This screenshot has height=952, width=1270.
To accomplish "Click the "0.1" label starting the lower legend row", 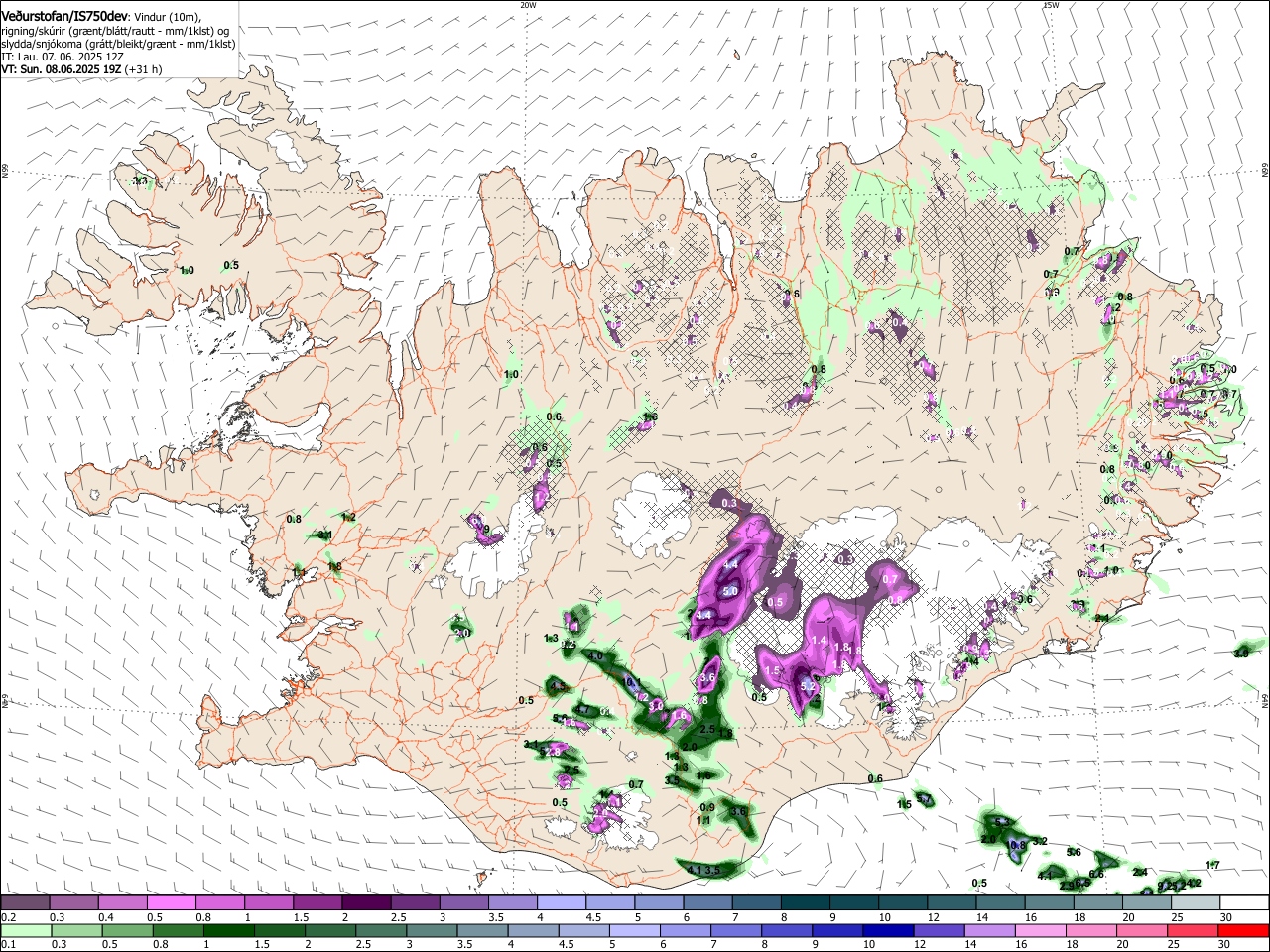I will coord(9,944).
